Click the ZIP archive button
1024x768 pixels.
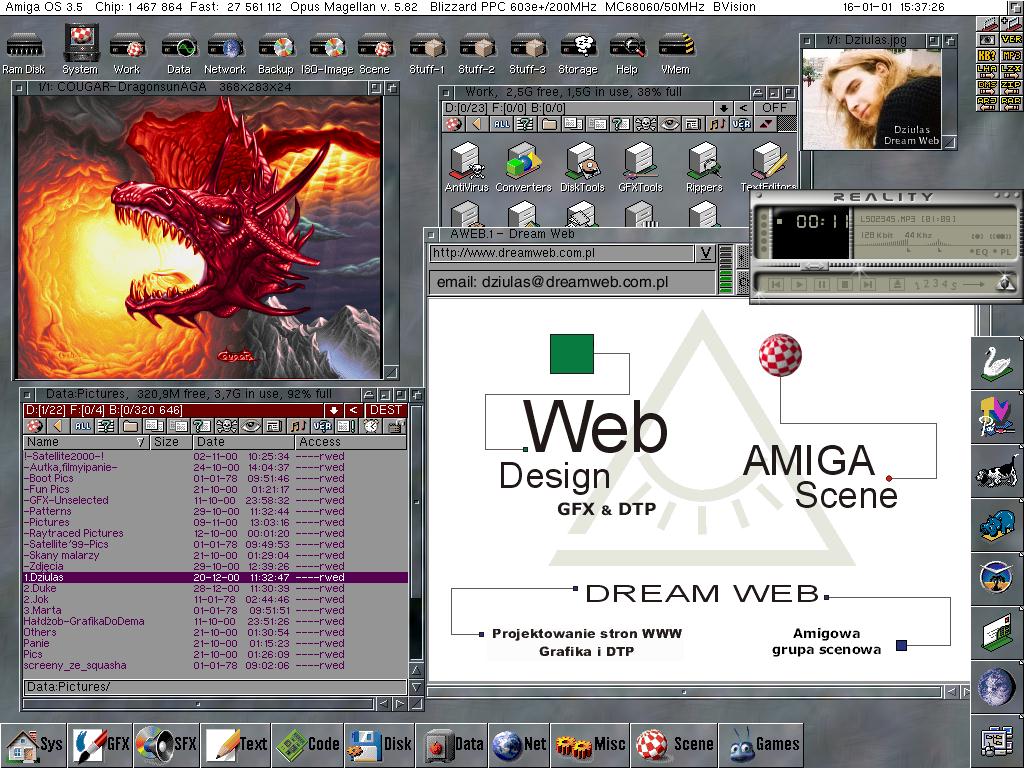pos(1011,88)
